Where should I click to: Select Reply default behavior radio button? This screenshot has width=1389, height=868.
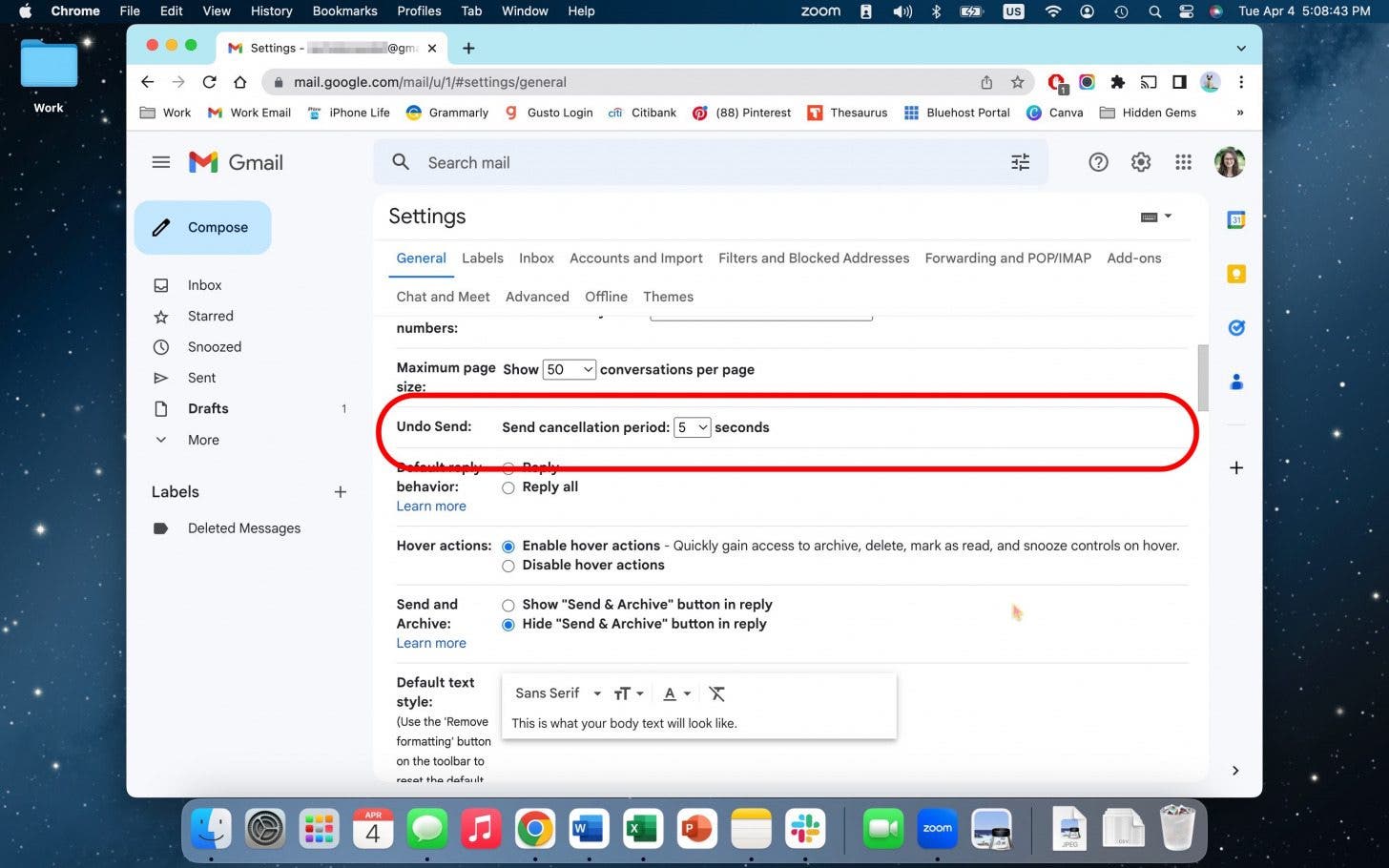coord(508,467)
